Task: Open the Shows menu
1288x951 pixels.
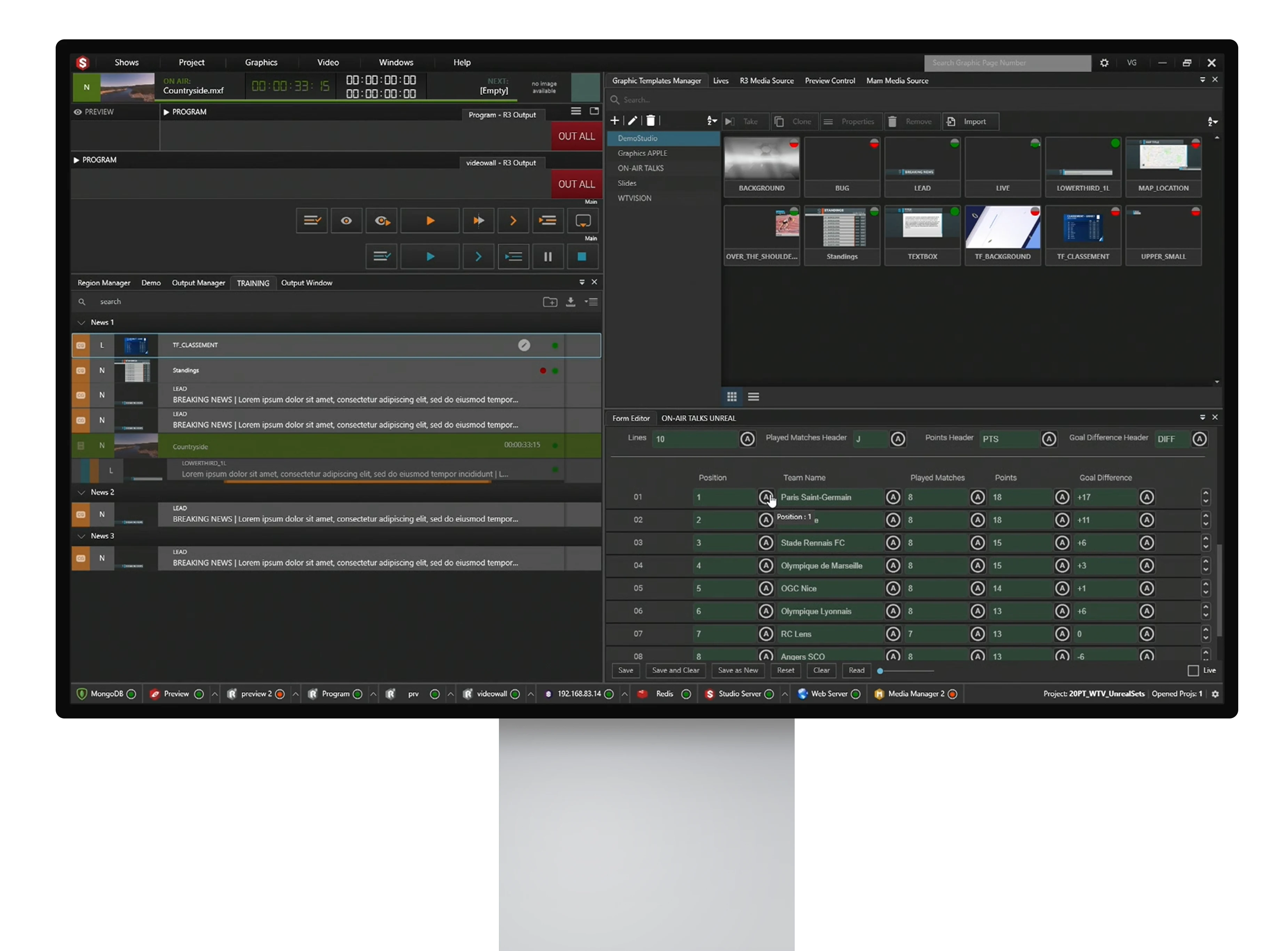Action: point(127,62)
